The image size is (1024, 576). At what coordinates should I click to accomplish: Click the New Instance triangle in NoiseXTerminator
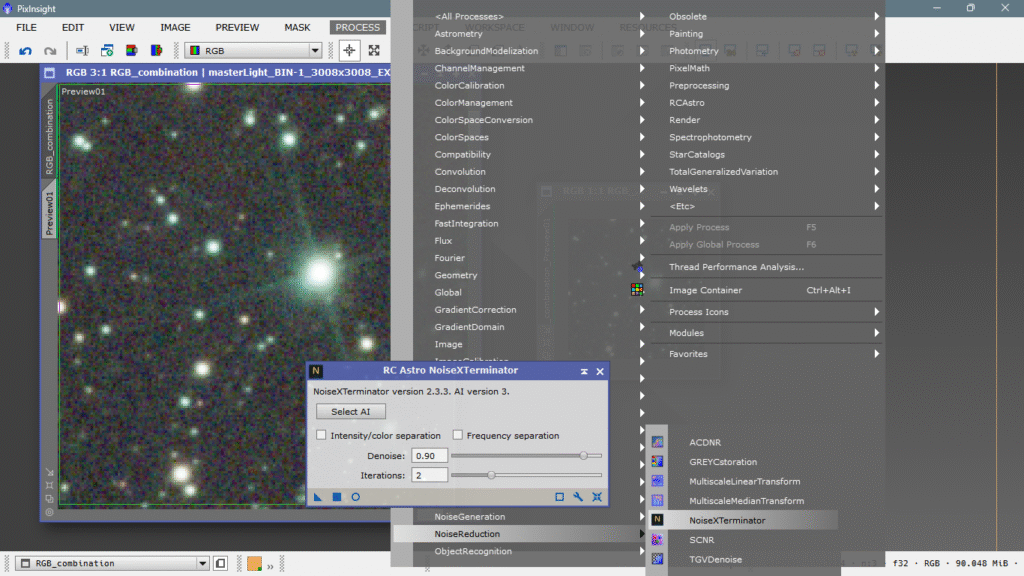tap(318, 497)
